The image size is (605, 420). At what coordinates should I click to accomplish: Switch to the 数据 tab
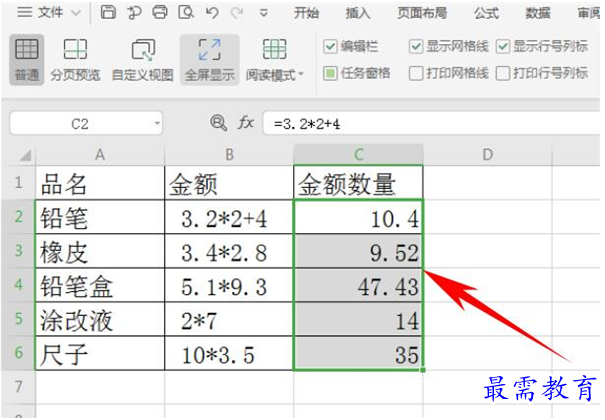tap(538, 13)
